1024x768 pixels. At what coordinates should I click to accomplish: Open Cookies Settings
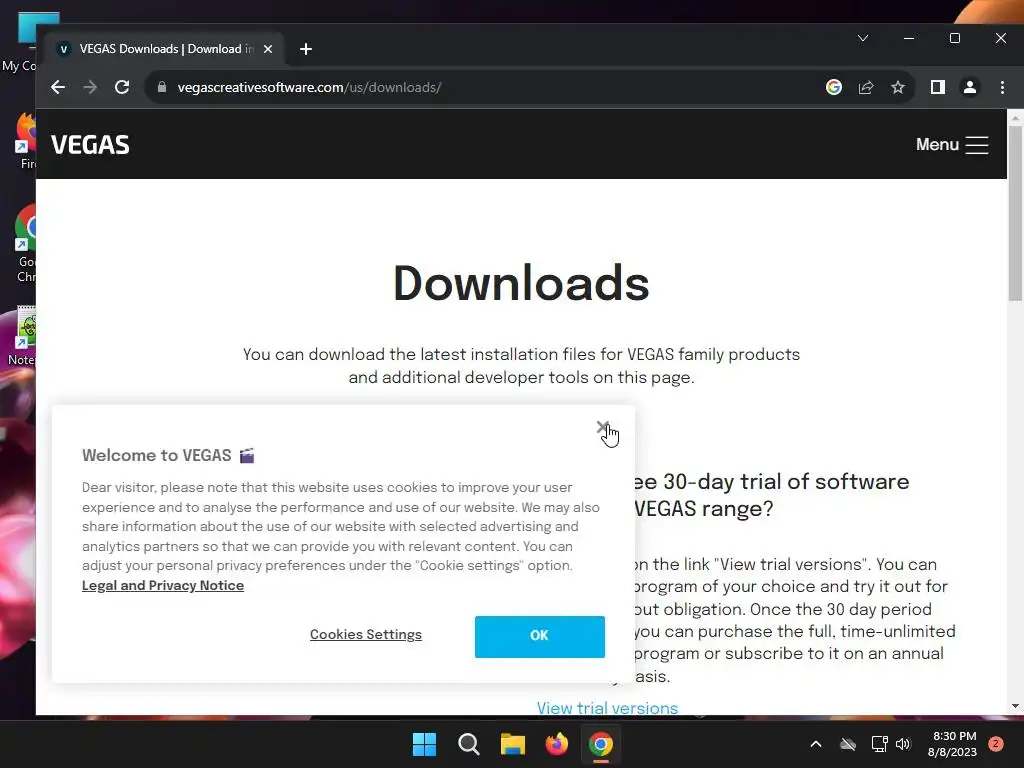[366, 634]
